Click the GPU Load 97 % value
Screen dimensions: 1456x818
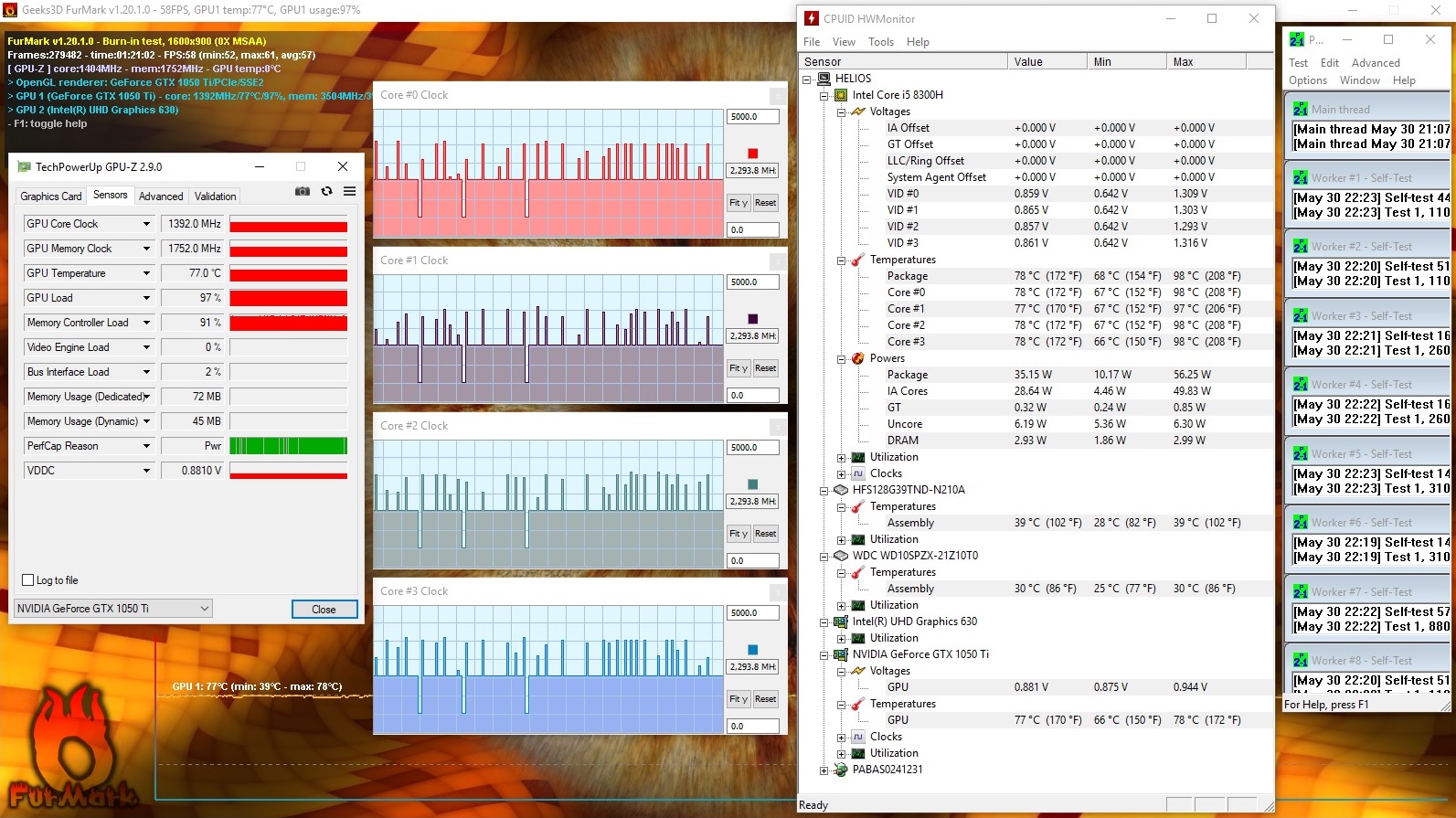point(193,298)
